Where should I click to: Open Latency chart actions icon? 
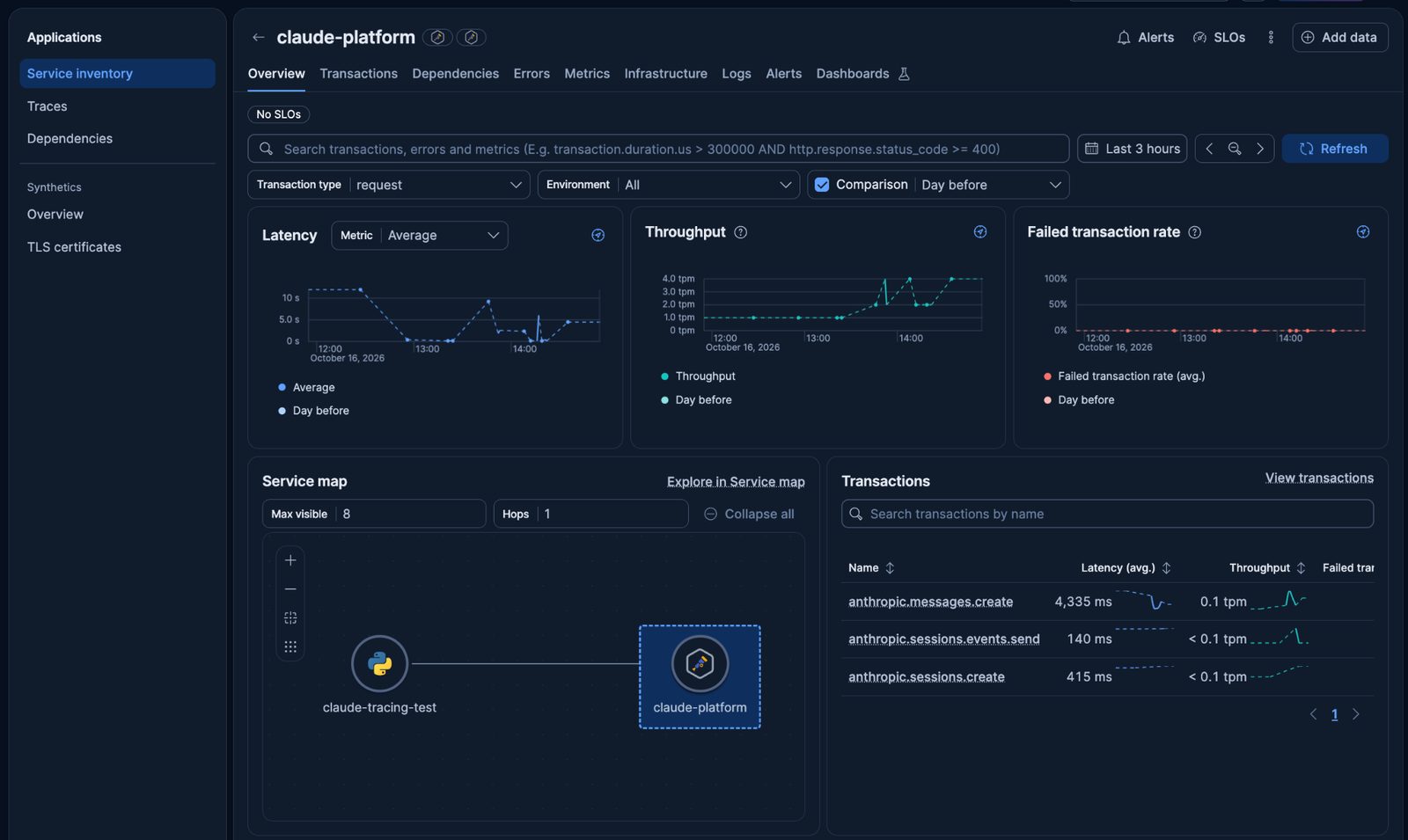598,235
